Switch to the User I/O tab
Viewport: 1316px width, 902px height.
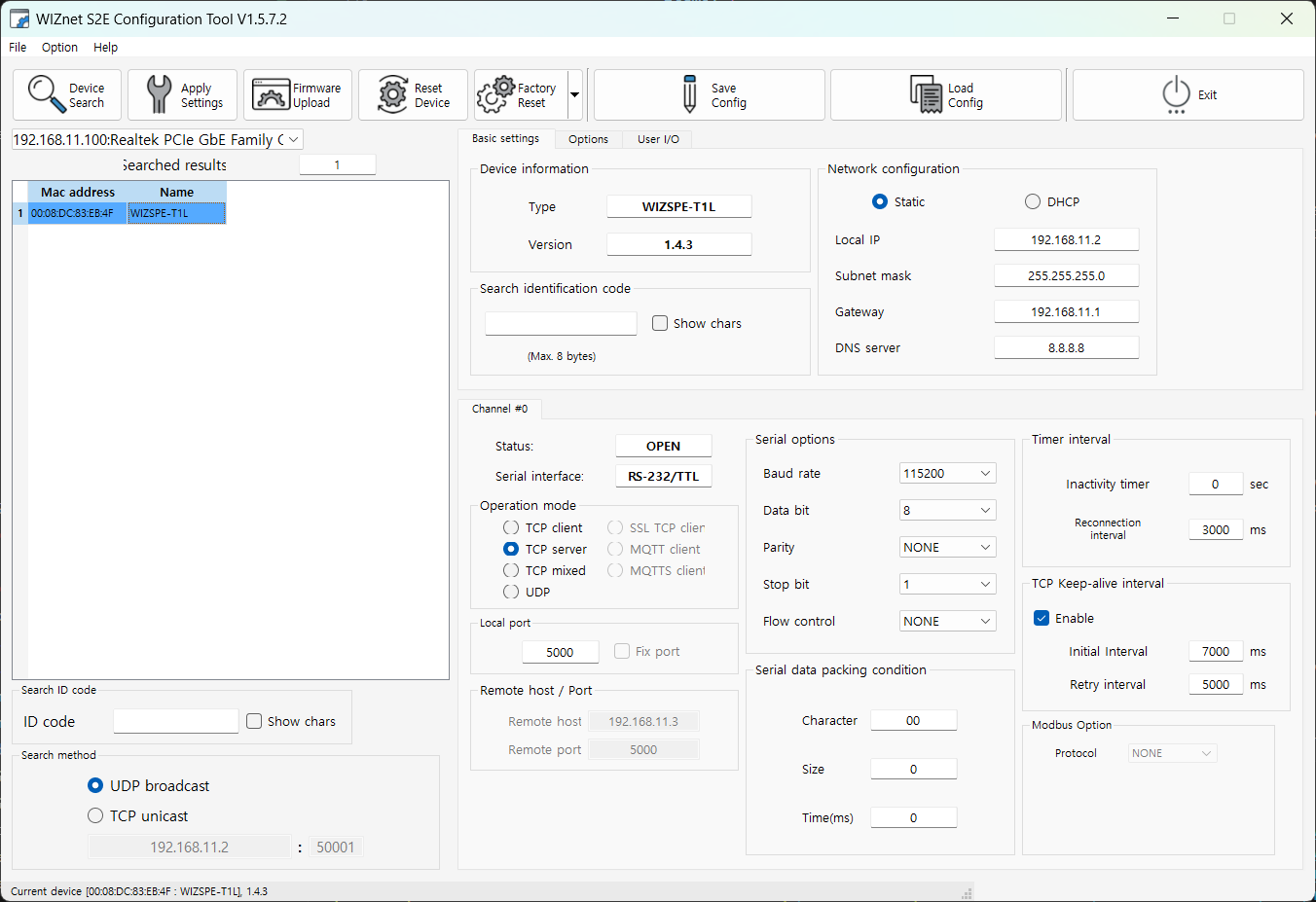tap(658, 139)
